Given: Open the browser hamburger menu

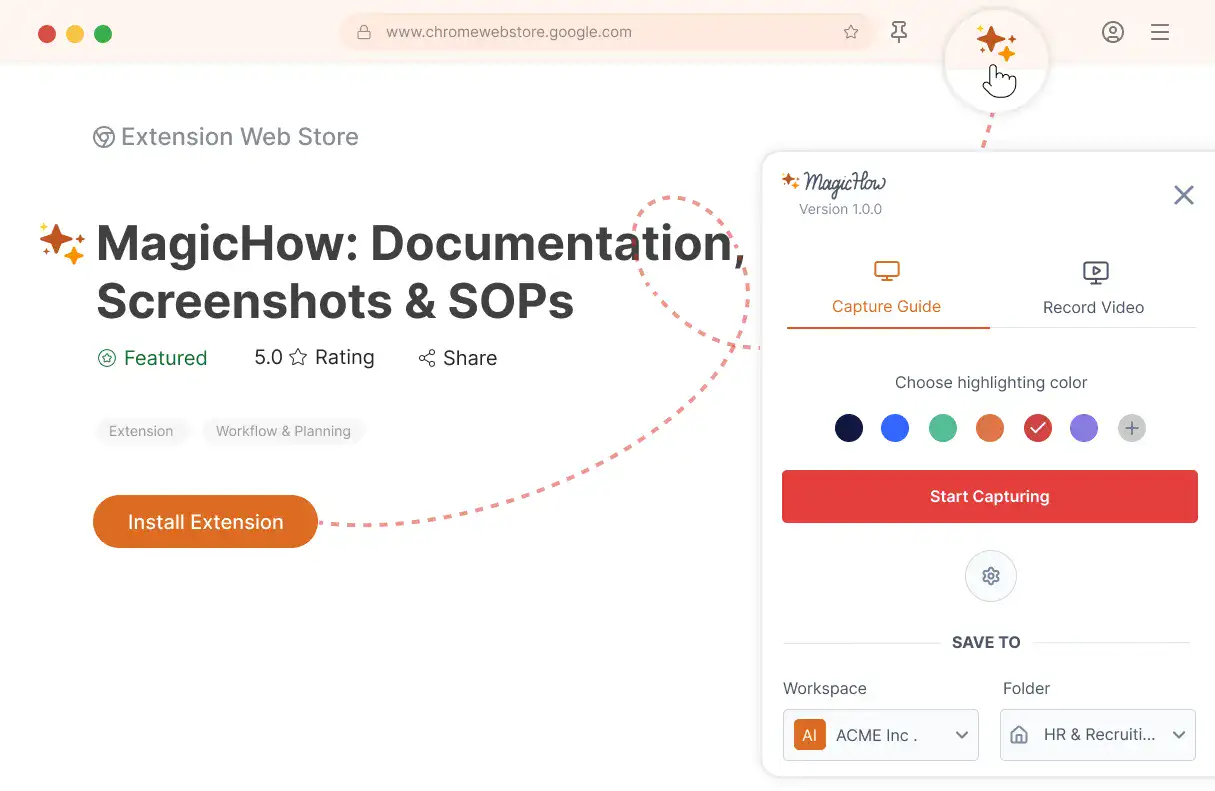Looking at the screenshot, I should coord(1159,31).
